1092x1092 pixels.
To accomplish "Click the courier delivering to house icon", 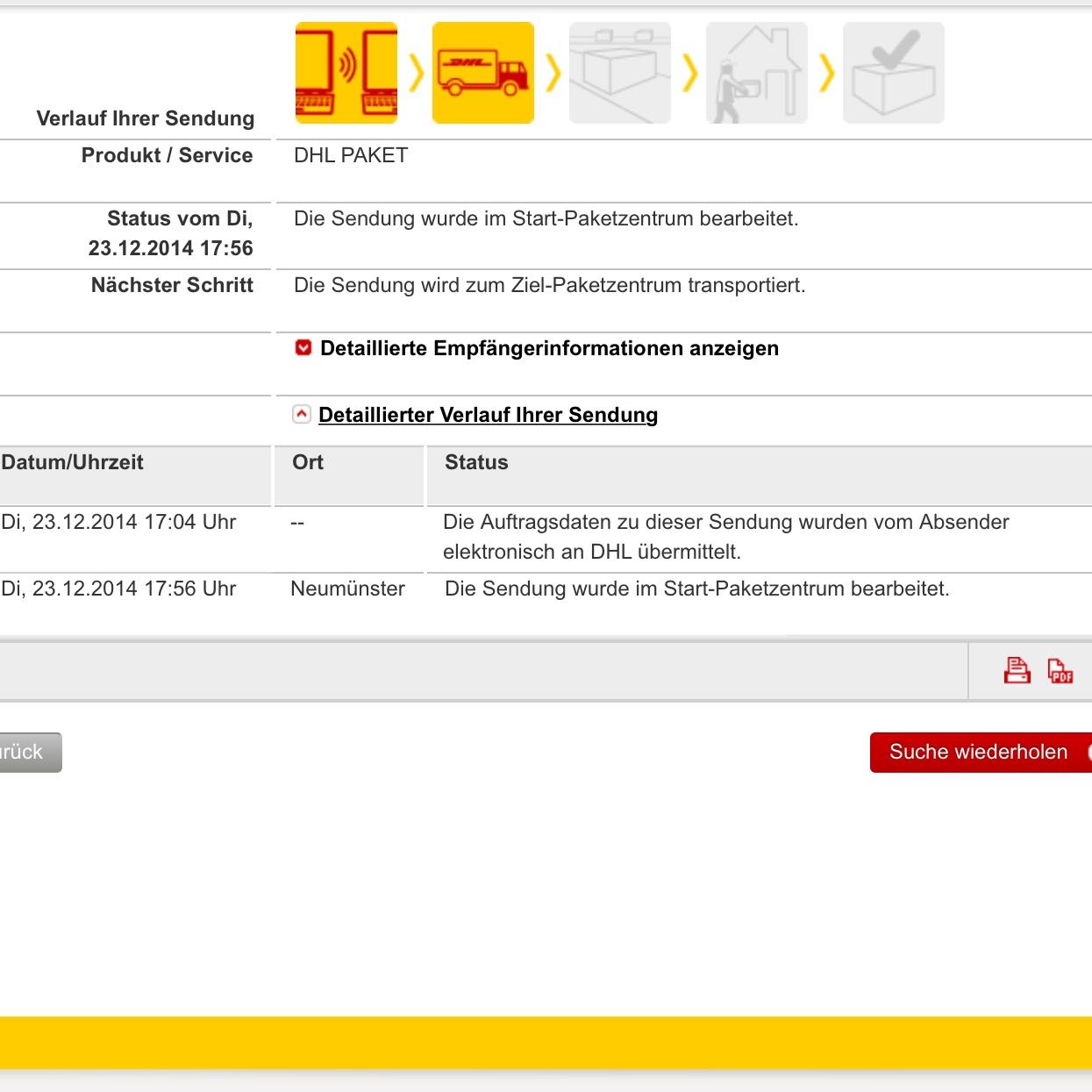I will [756, 73].
